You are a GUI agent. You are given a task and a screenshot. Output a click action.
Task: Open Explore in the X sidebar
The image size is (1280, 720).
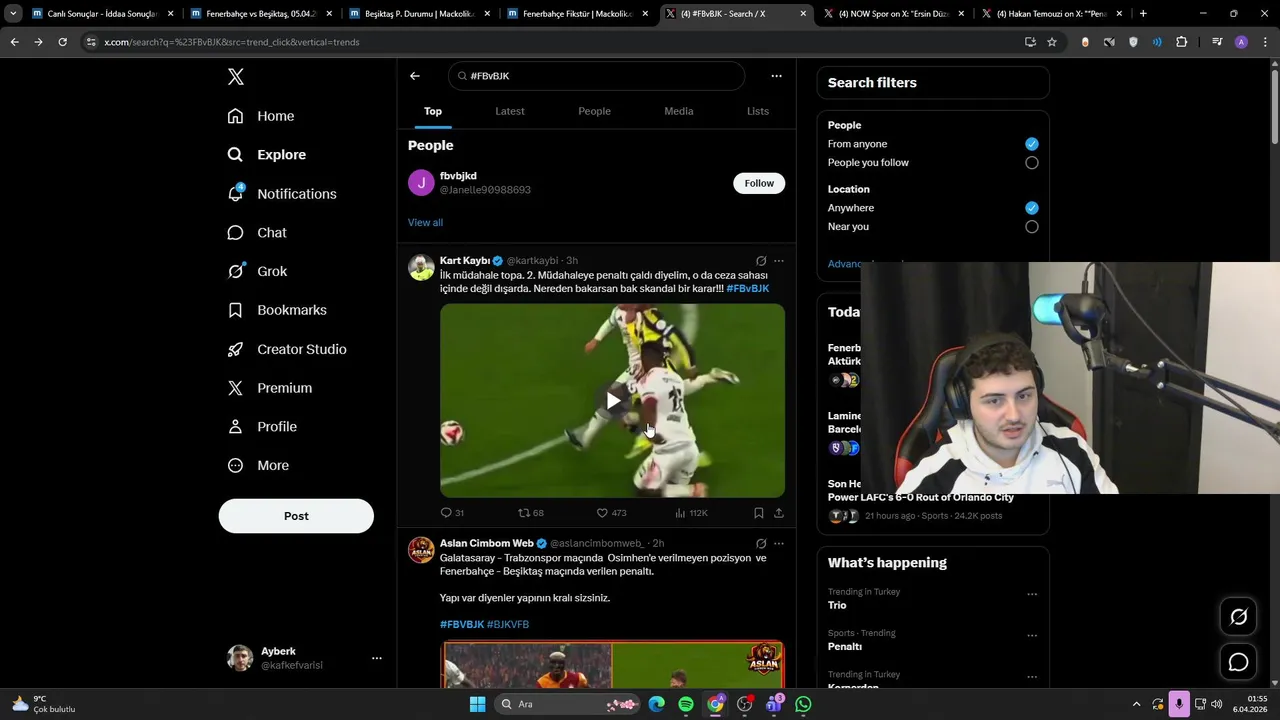point(267,155)
